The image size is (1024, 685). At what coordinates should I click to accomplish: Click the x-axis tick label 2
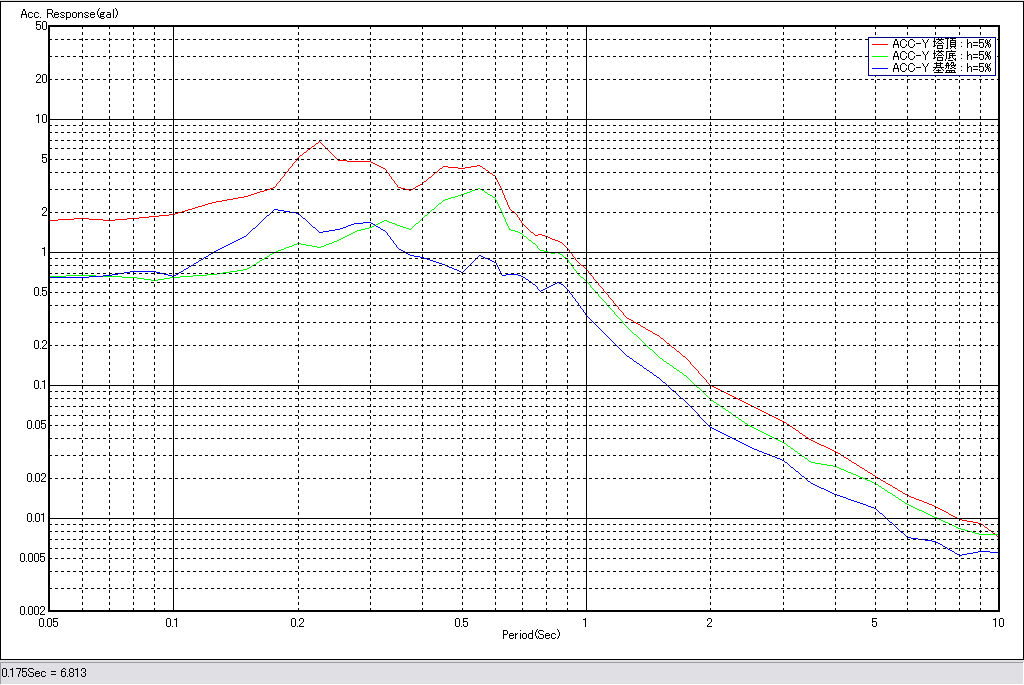(x=710, y=622)
